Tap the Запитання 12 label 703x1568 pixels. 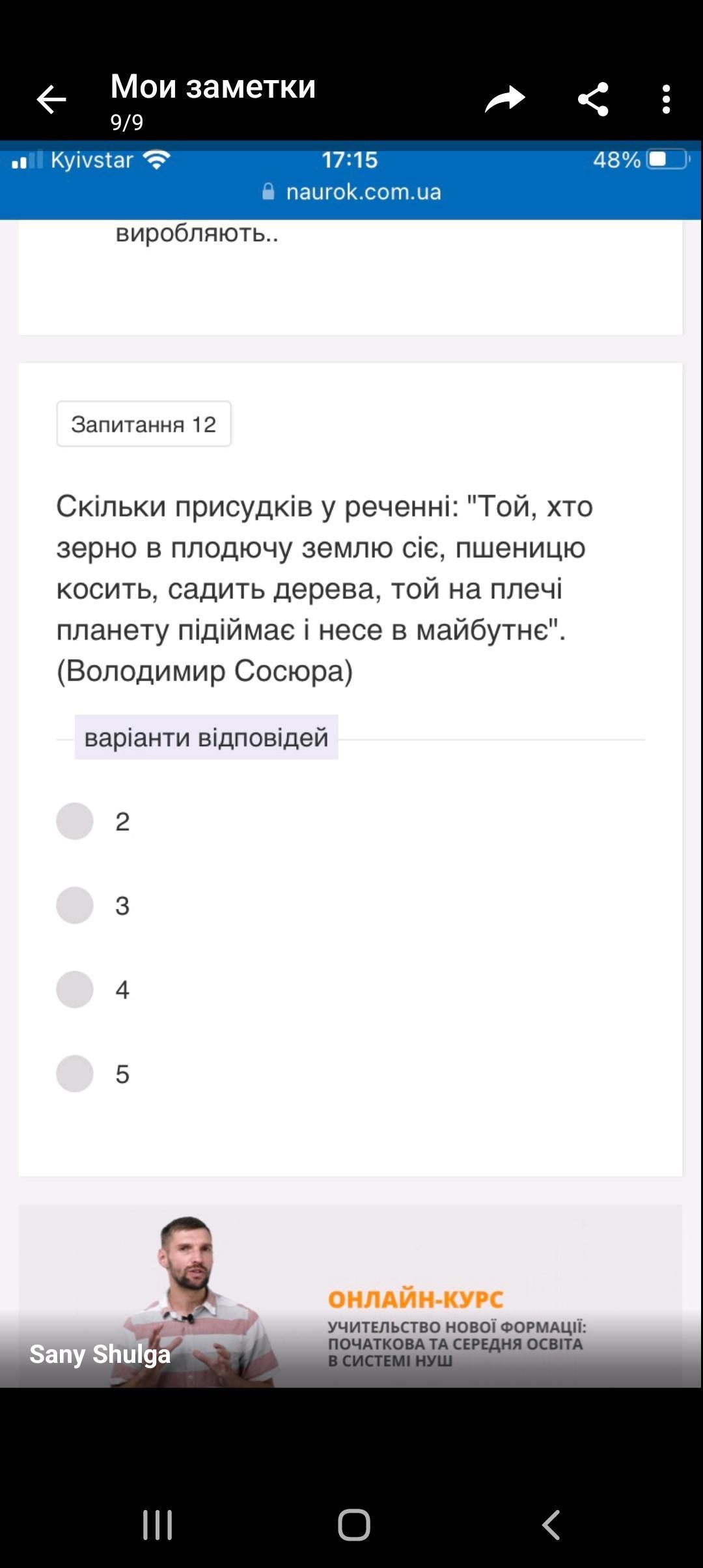(x=144, y=424)
